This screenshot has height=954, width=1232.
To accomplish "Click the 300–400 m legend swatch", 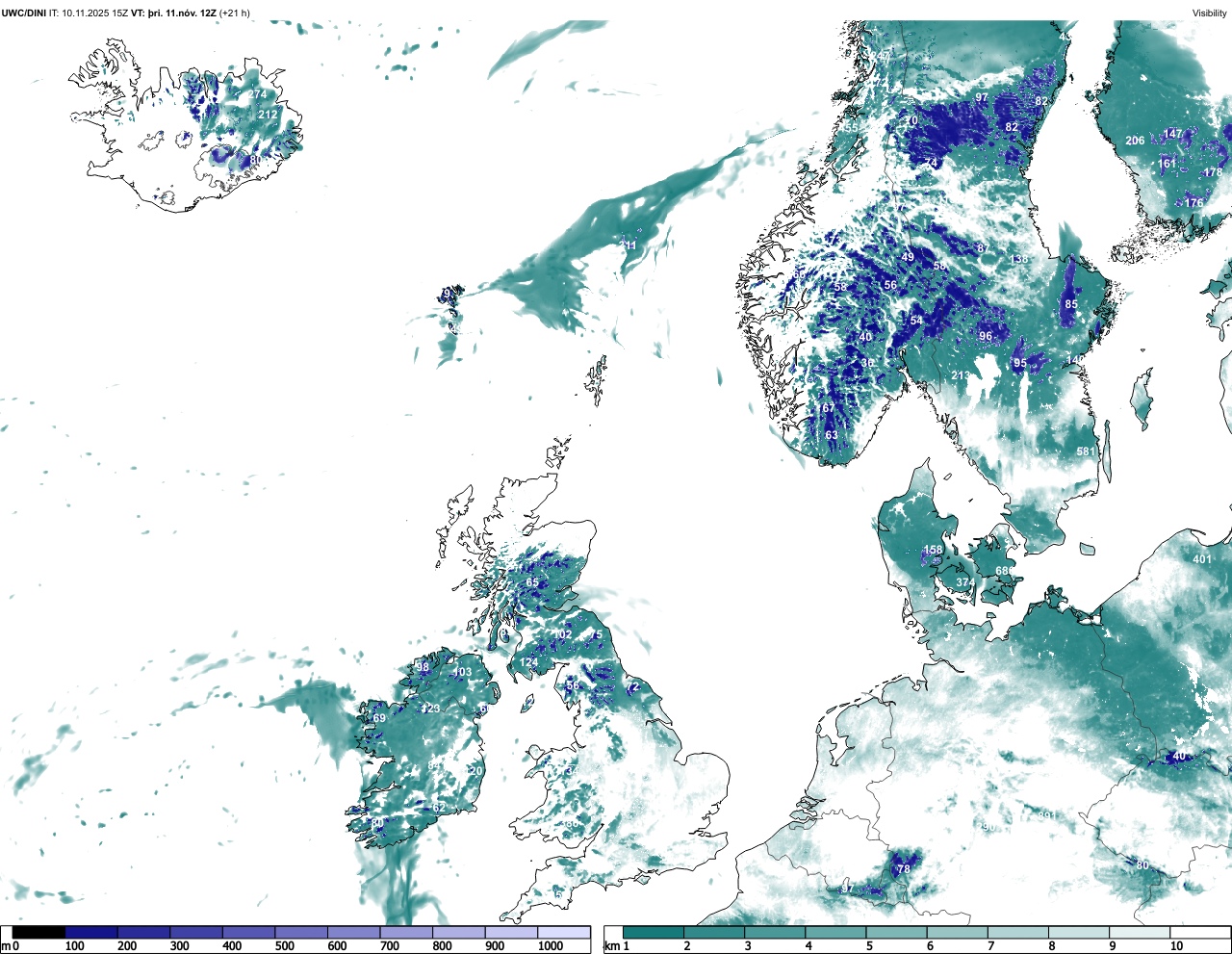I will [x=196, y=932].
